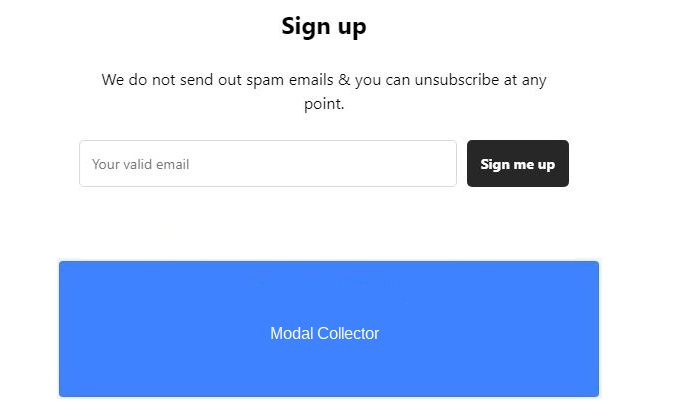
Task: Click the word "point." in the paragraph
Action: point(324,104)
